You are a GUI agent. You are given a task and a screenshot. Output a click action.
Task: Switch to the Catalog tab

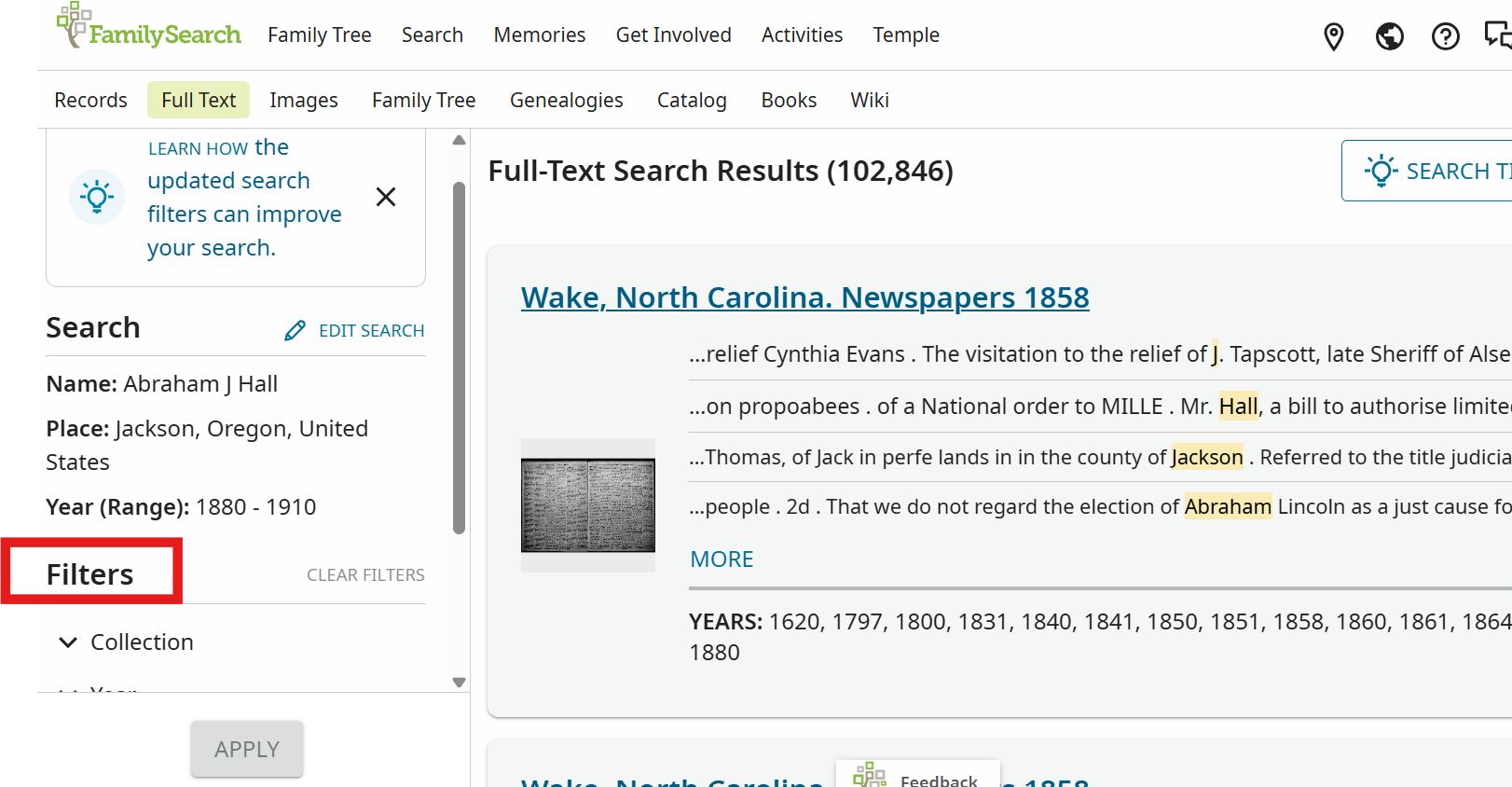(692, 100)
